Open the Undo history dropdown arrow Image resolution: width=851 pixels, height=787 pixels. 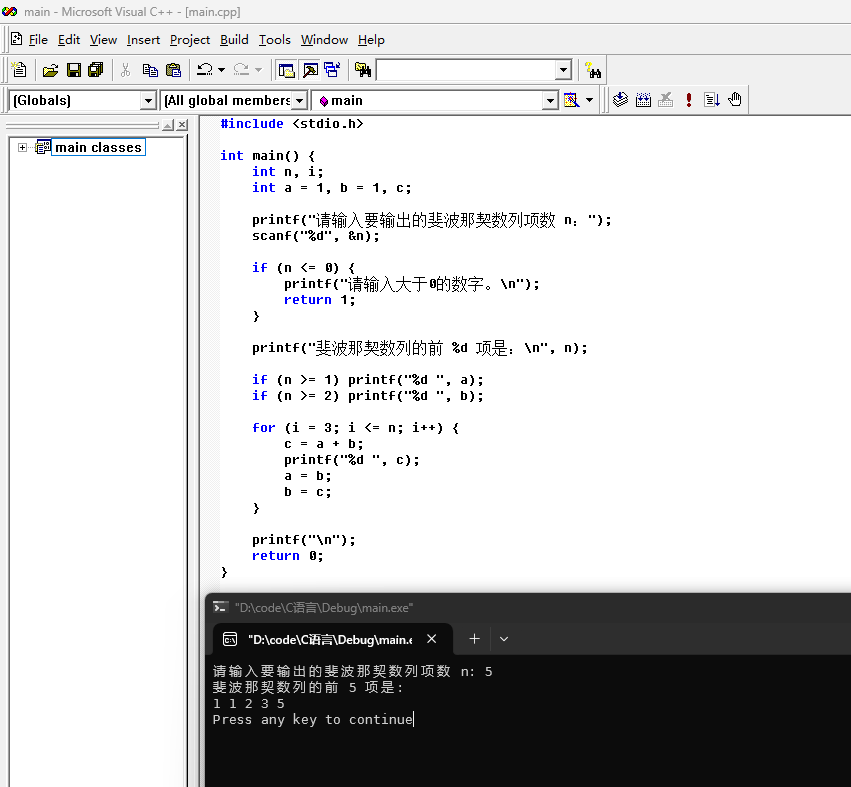(221, 70)
